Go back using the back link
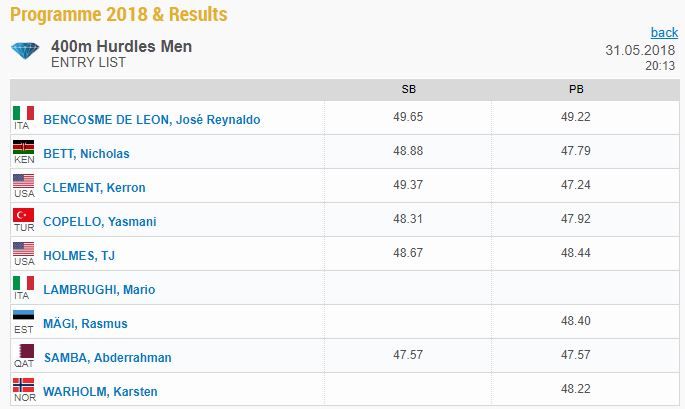 (664, 32)
